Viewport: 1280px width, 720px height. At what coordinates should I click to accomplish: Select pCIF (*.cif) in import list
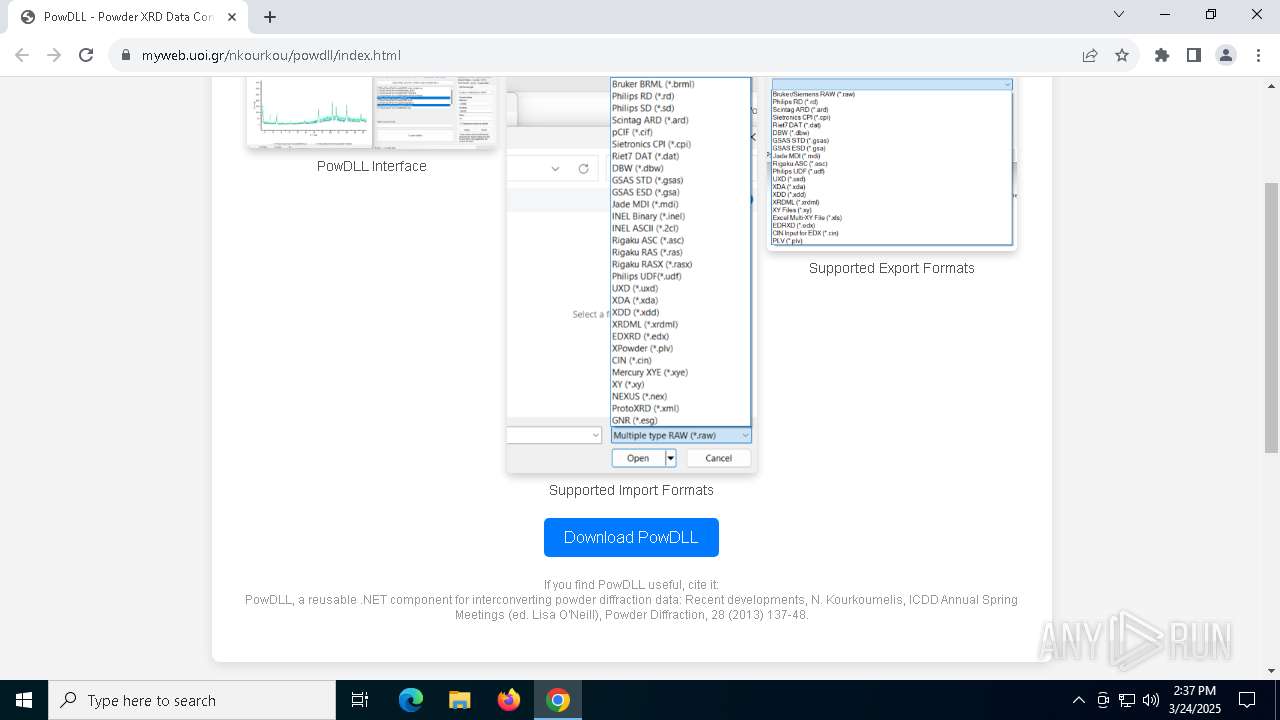point(632,132)
